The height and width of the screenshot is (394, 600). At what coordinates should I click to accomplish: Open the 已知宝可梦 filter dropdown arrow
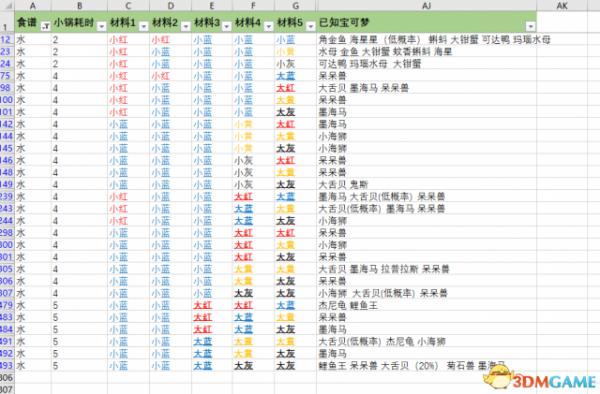coord(531,26)
